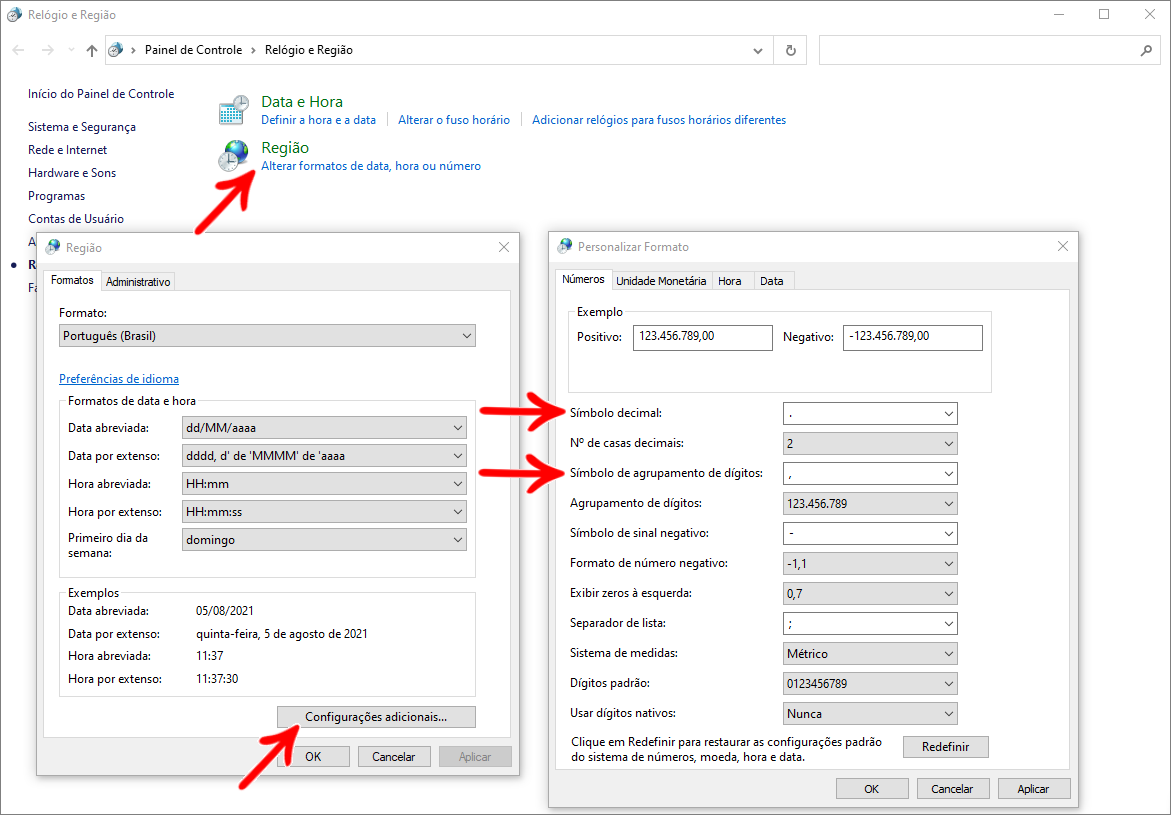Open the Hora por extenso dropdown
The height and width of the screenshot is (815, 1171).
[324, 512]
